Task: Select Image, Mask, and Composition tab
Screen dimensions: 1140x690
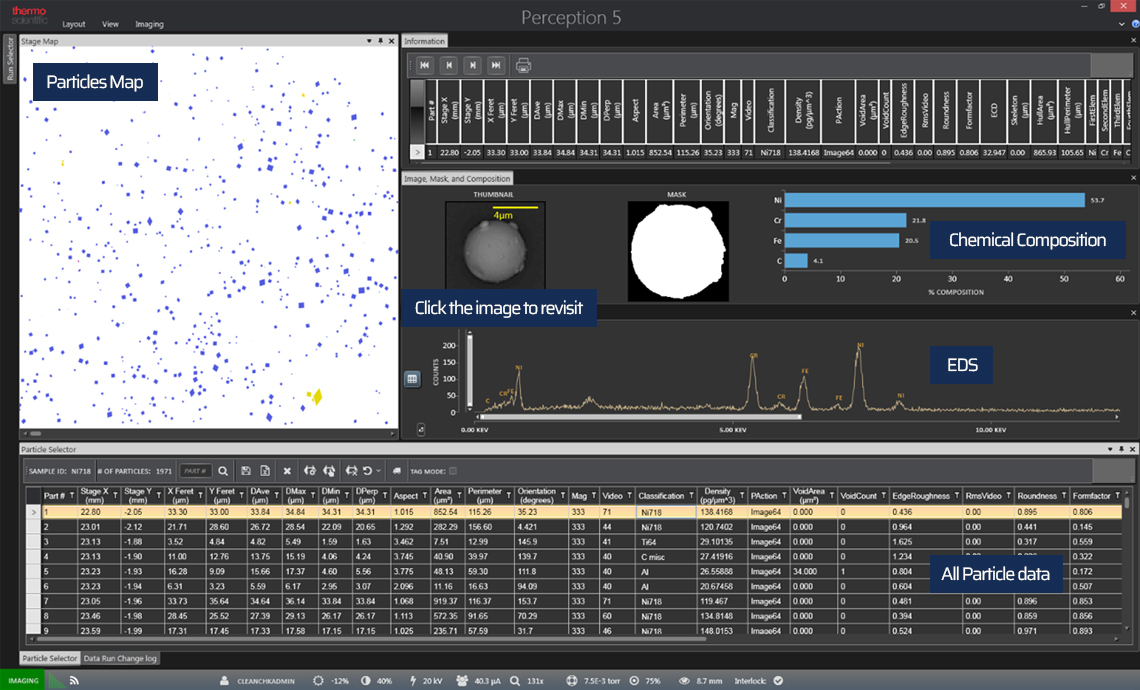Action: 457,178
